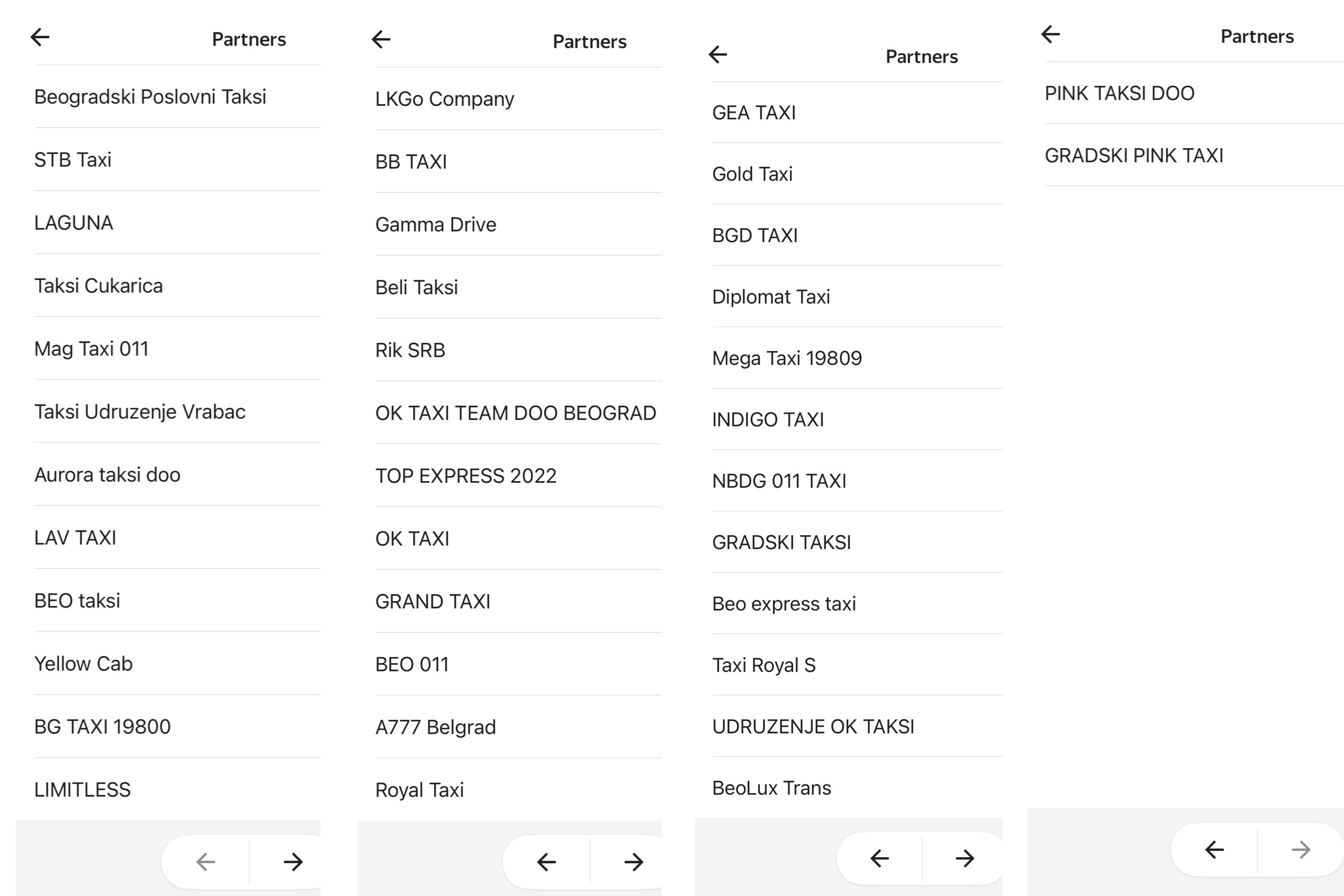The width and height of the screenshot is (1344, 896).
Task: Select the STB Taxi partner
Action: [x=73, y=160]
